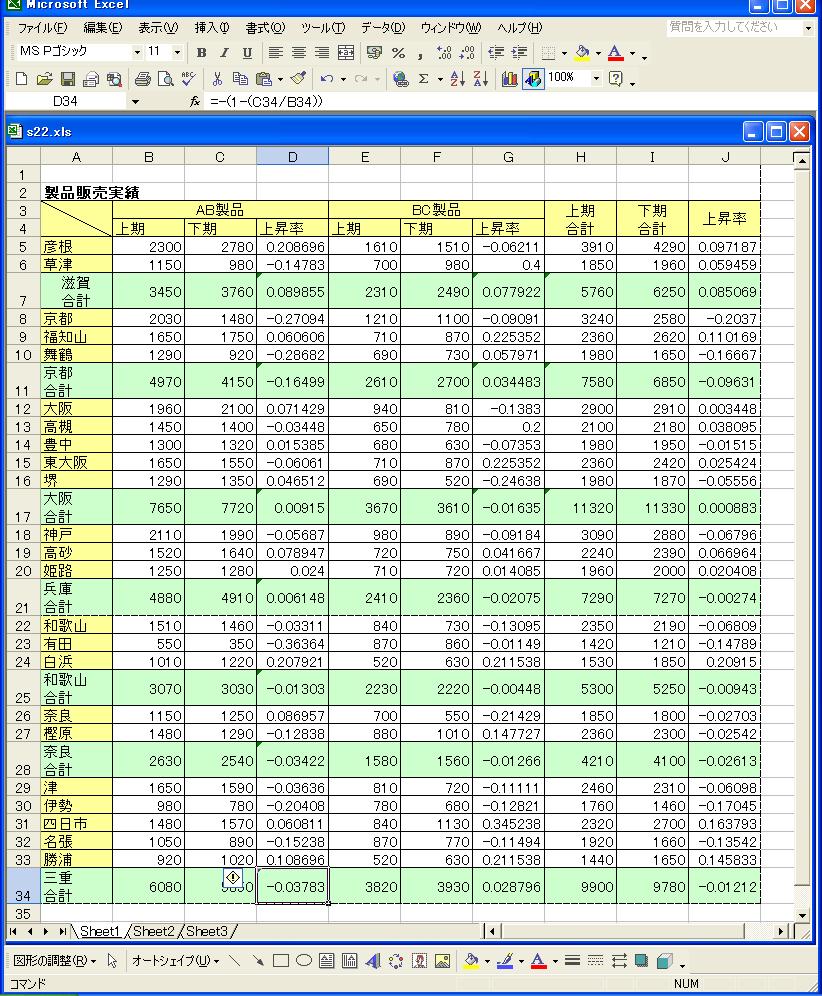Toggle Italic formatting button

224,53
